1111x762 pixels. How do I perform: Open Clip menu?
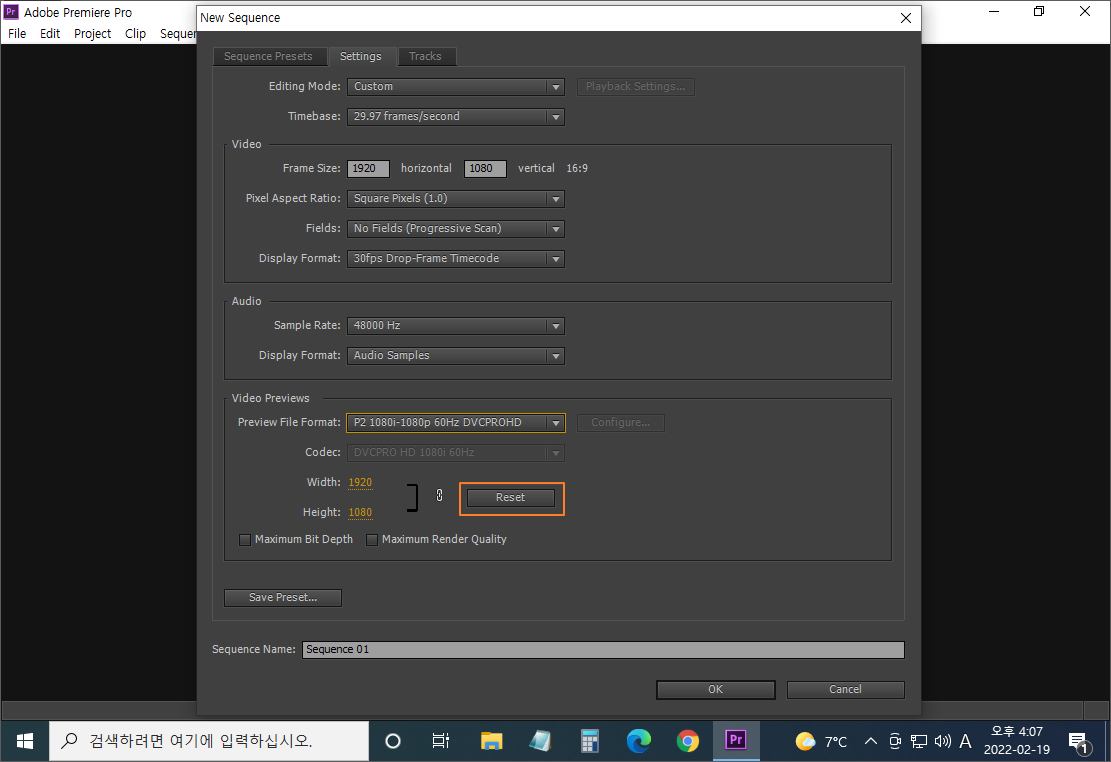click(x=135, y=33)
